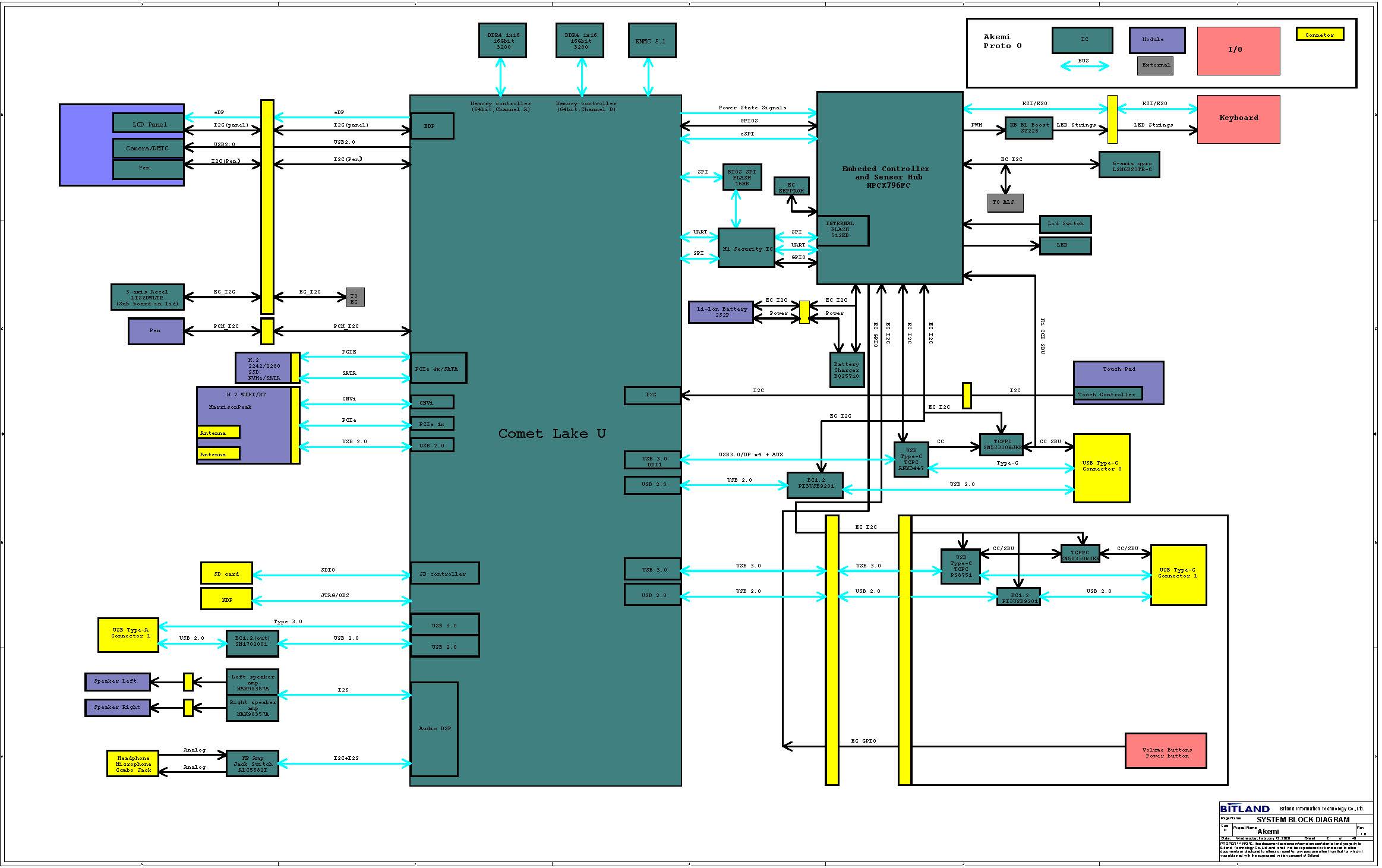Select the legend I/O pink swatch

1238,51
